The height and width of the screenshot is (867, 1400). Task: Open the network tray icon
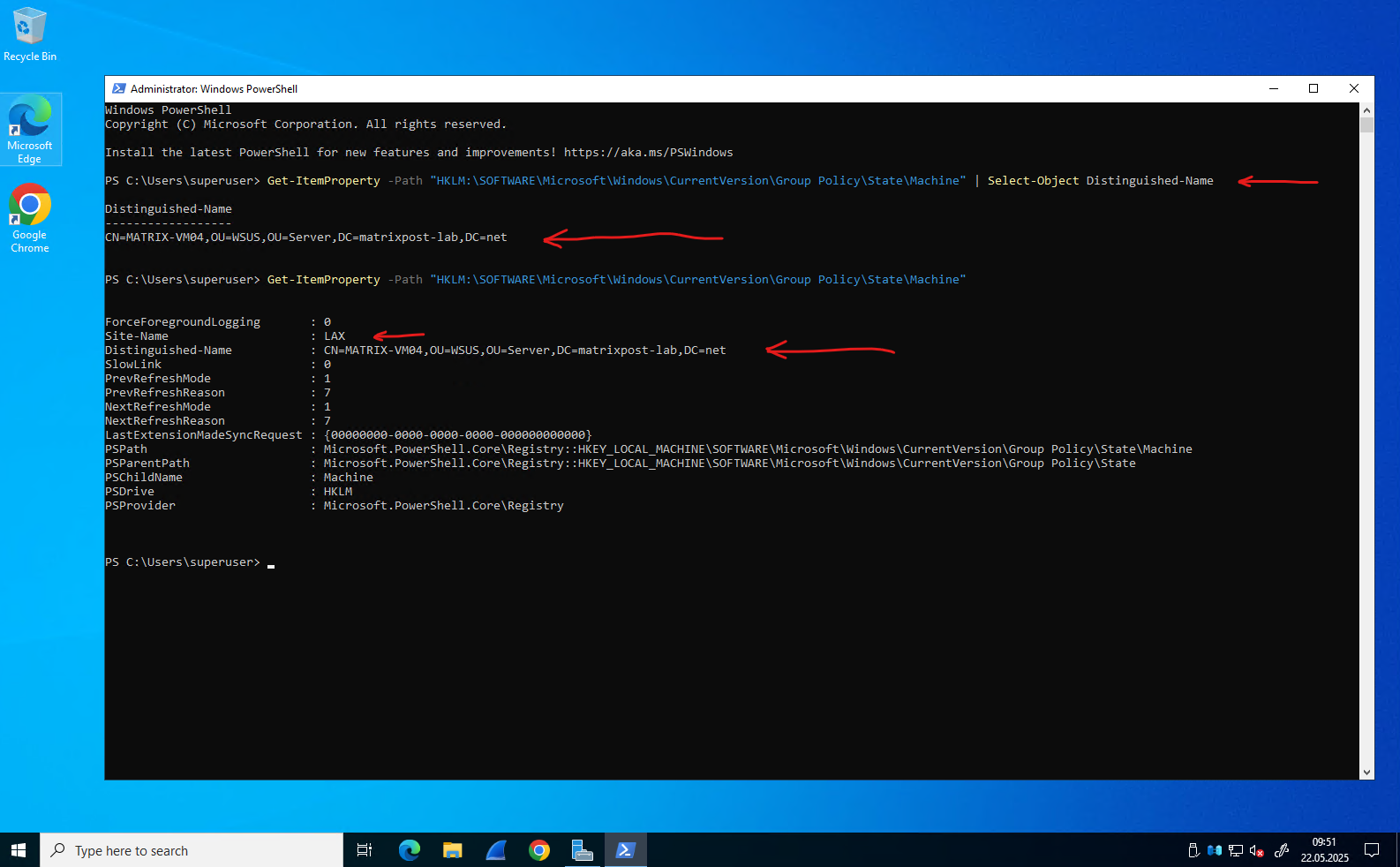[1236, 851]
